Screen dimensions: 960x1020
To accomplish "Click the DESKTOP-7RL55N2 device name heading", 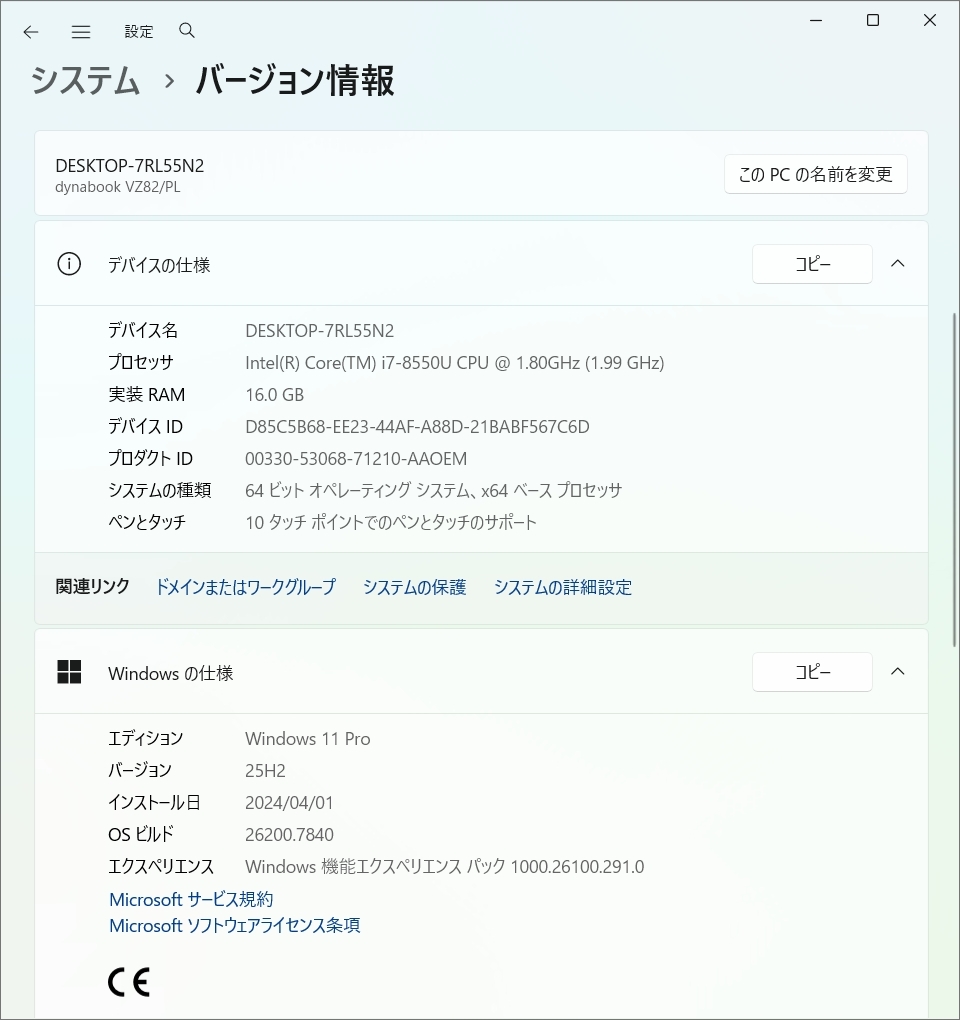I will pos(131,165).
